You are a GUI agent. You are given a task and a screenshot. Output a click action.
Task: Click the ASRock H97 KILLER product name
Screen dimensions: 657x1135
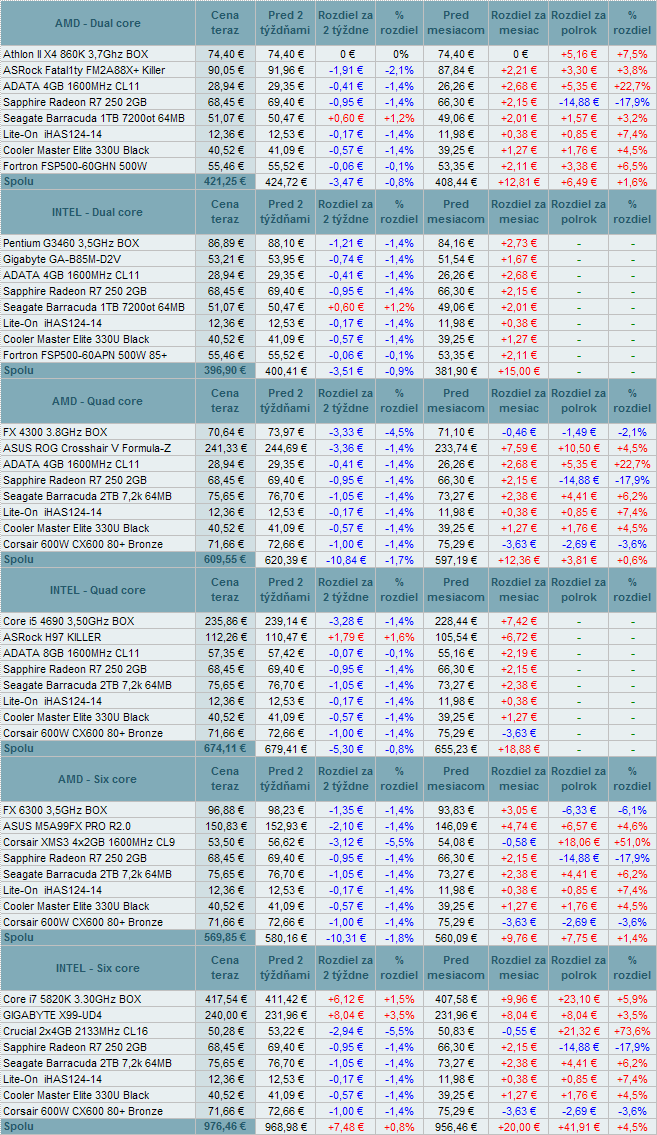point(52,637)
